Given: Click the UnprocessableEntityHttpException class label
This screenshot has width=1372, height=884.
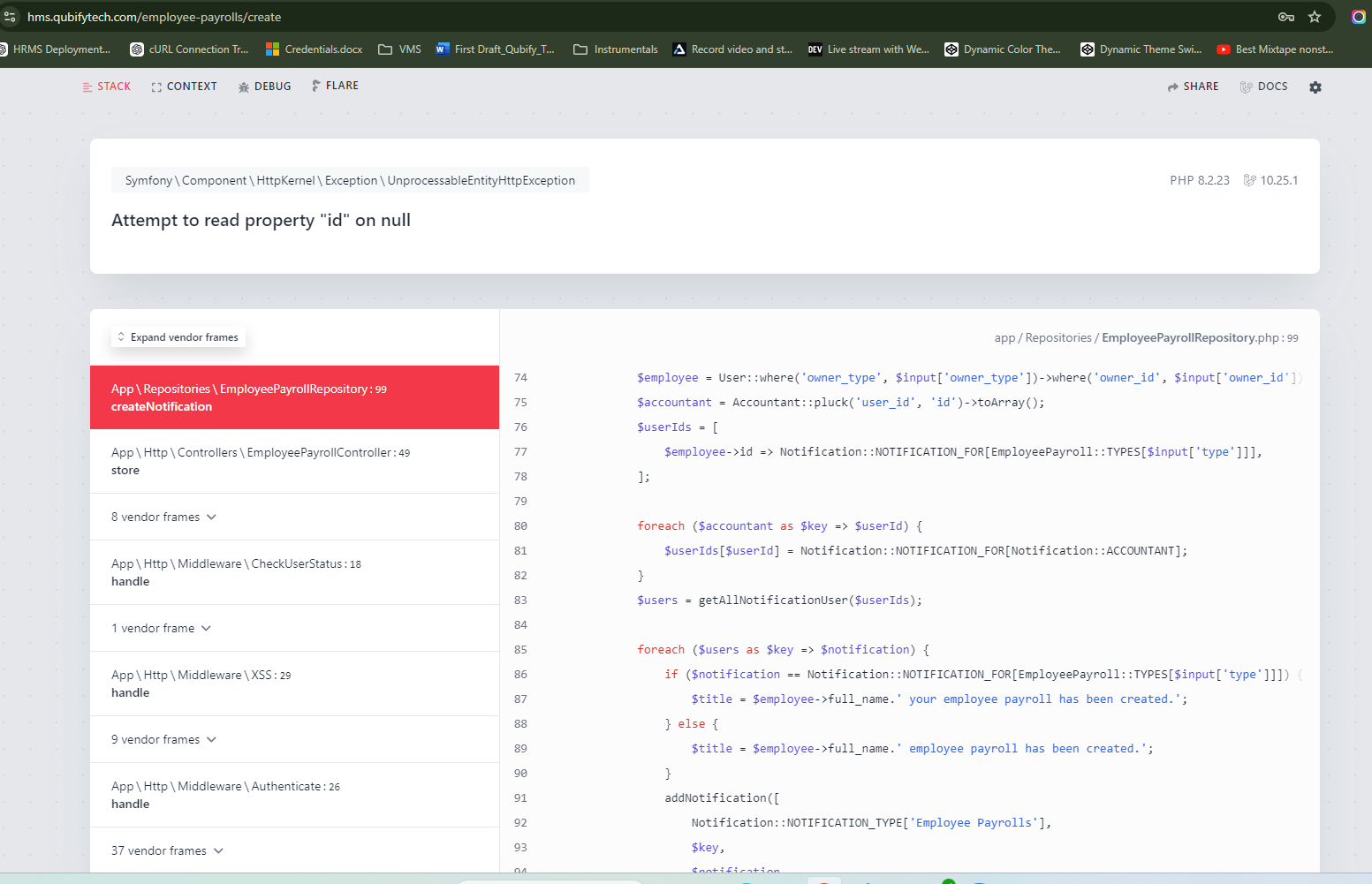Looking at the screenshot, I should coord(350,180).
